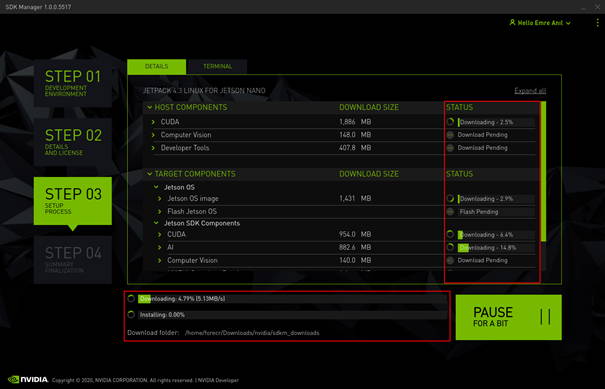Pause setup with PAUSE FOR A BIT button
Viewport: 605px width, 389px height.
[509, 317]
